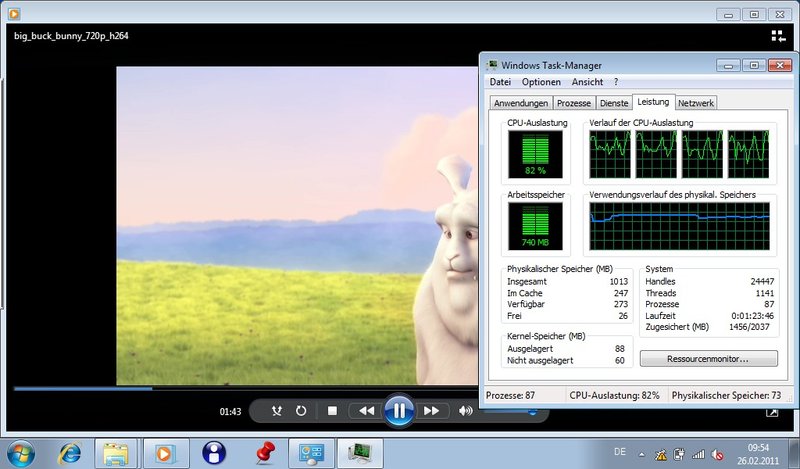
Task: Click the warning flag tray icon
Action: coord(661,454)
